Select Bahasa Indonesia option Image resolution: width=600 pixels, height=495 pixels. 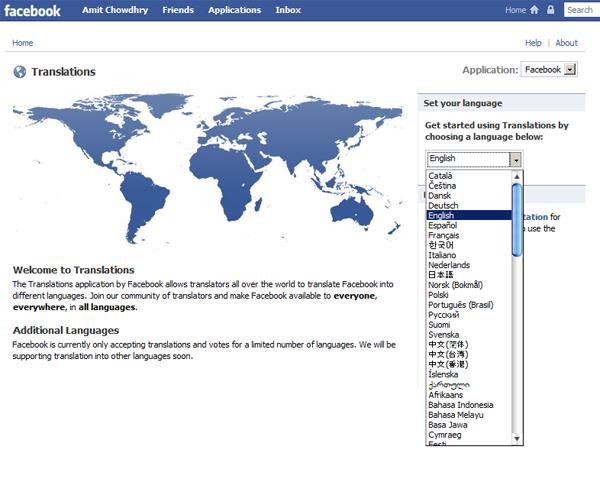[469, 405]
